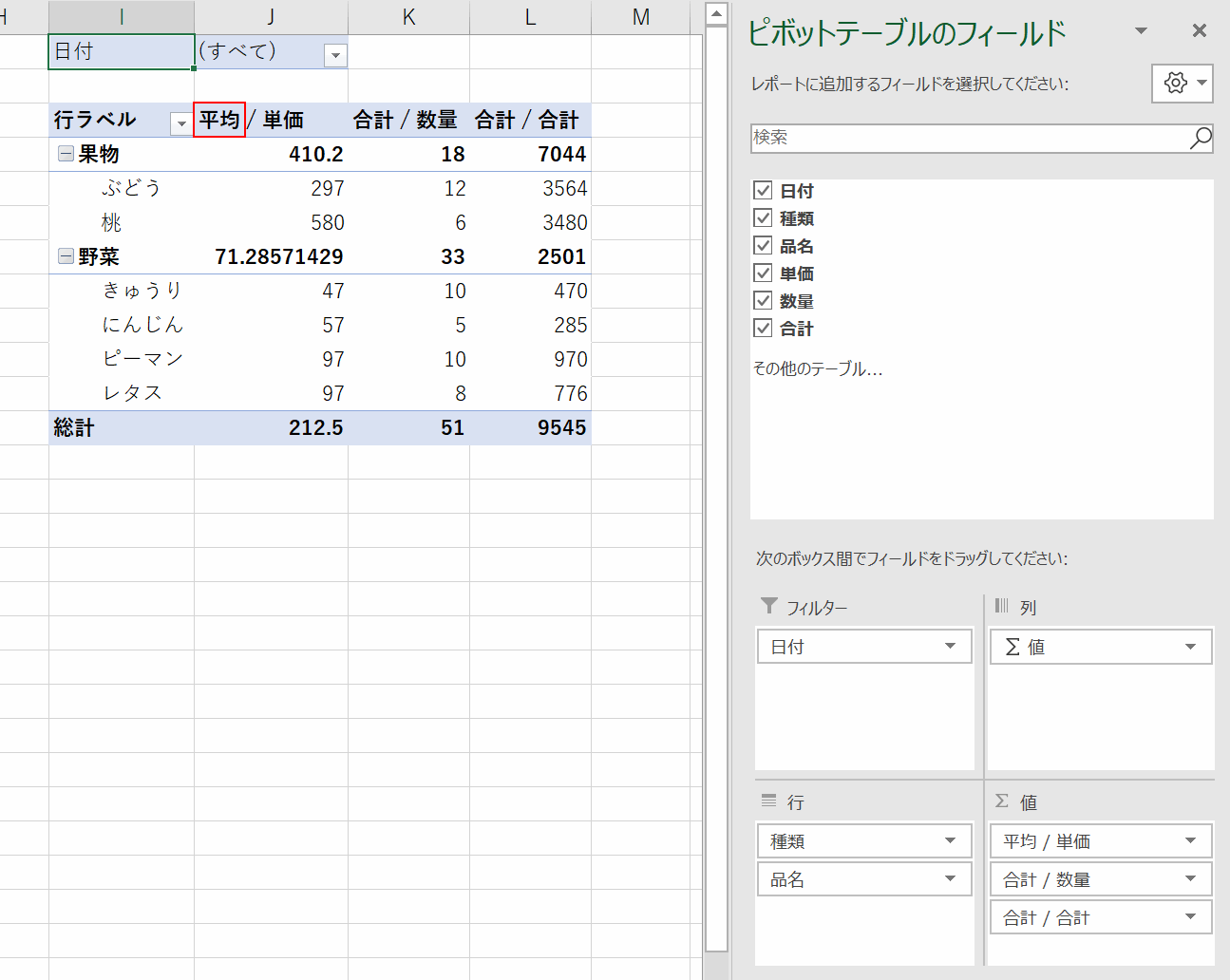This screenshot has width=1230, height=980.
Task: Uncheck the 種類 field checkbox
Action: coord(763,218)
